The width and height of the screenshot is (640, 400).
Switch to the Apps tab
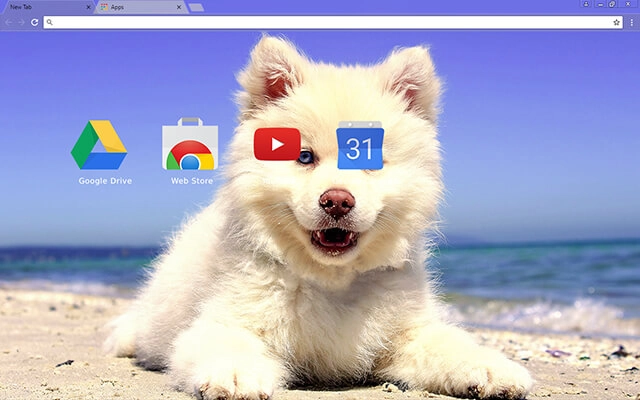point(141,7)
